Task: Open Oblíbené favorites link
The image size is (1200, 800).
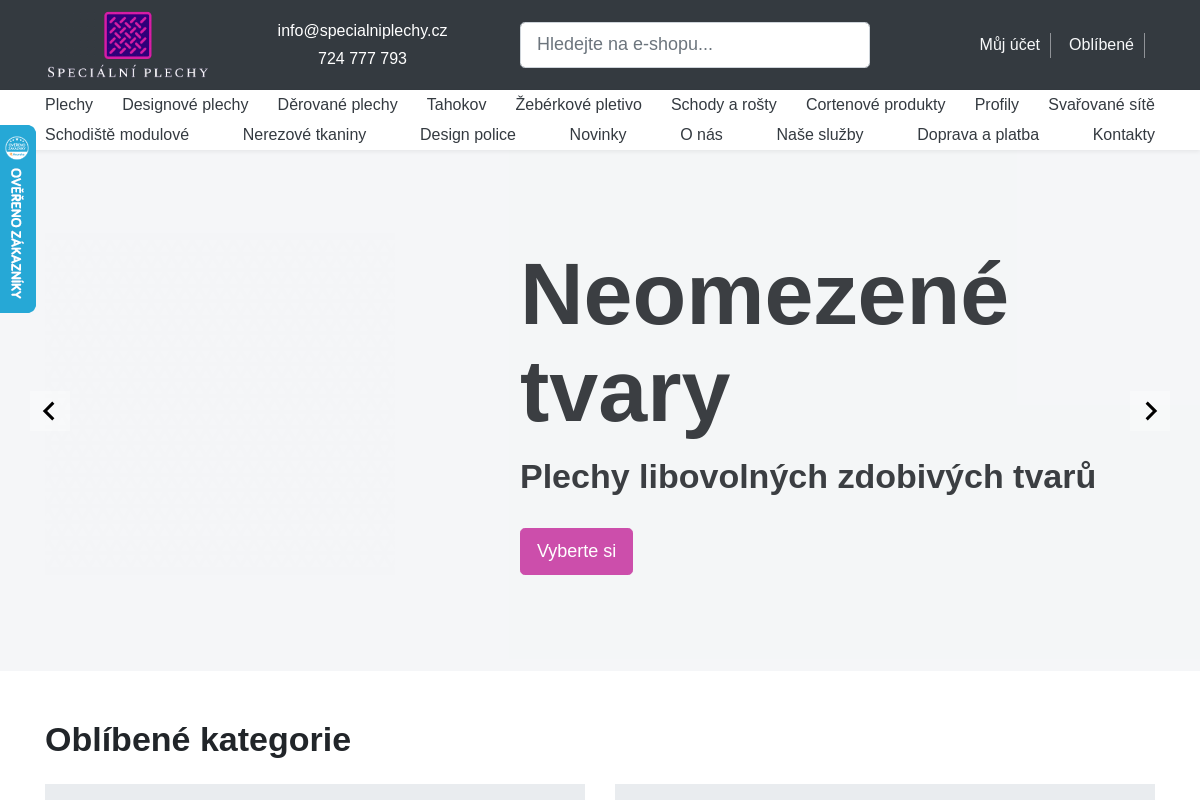Action: pos(1101,45)
